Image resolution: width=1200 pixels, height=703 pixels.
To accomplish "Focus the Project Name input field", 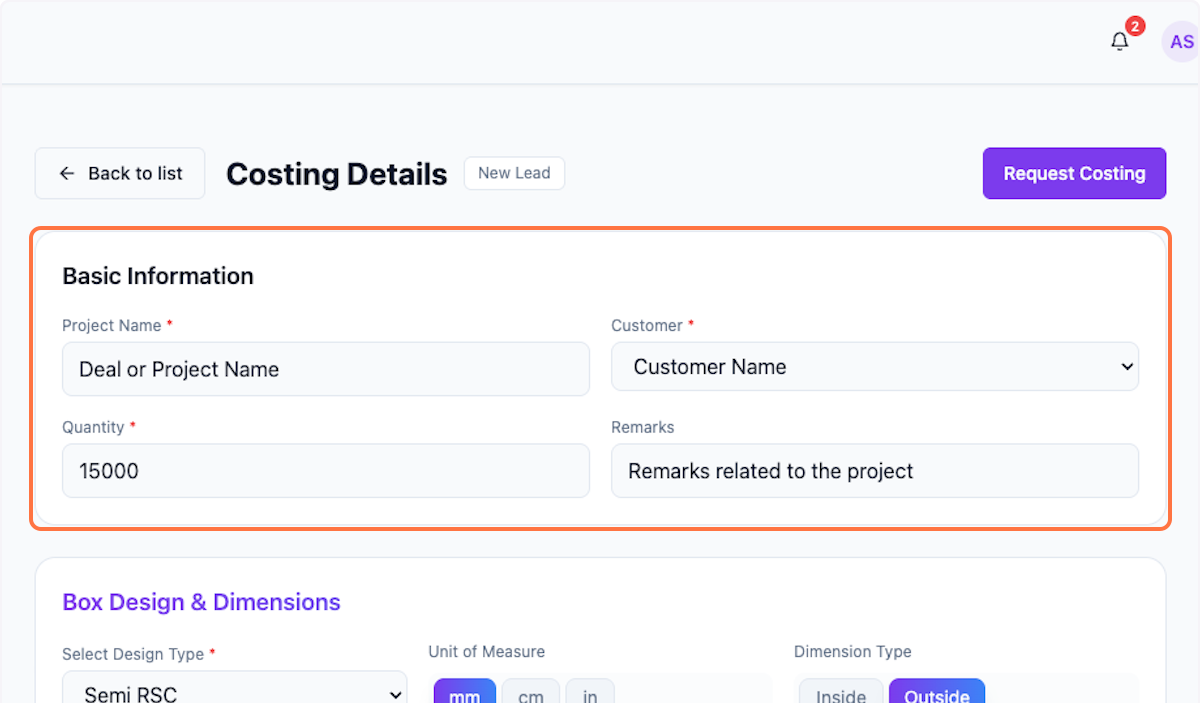I will point(325,369).
